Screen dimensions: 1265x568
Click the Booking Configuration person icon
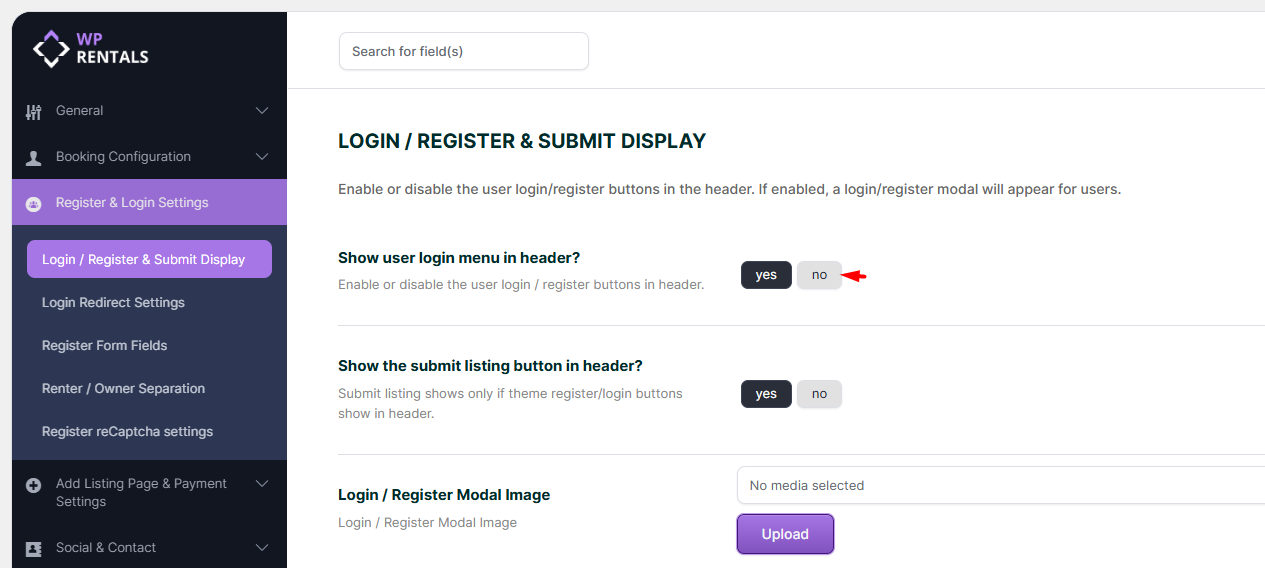click(x=34, y=158)
